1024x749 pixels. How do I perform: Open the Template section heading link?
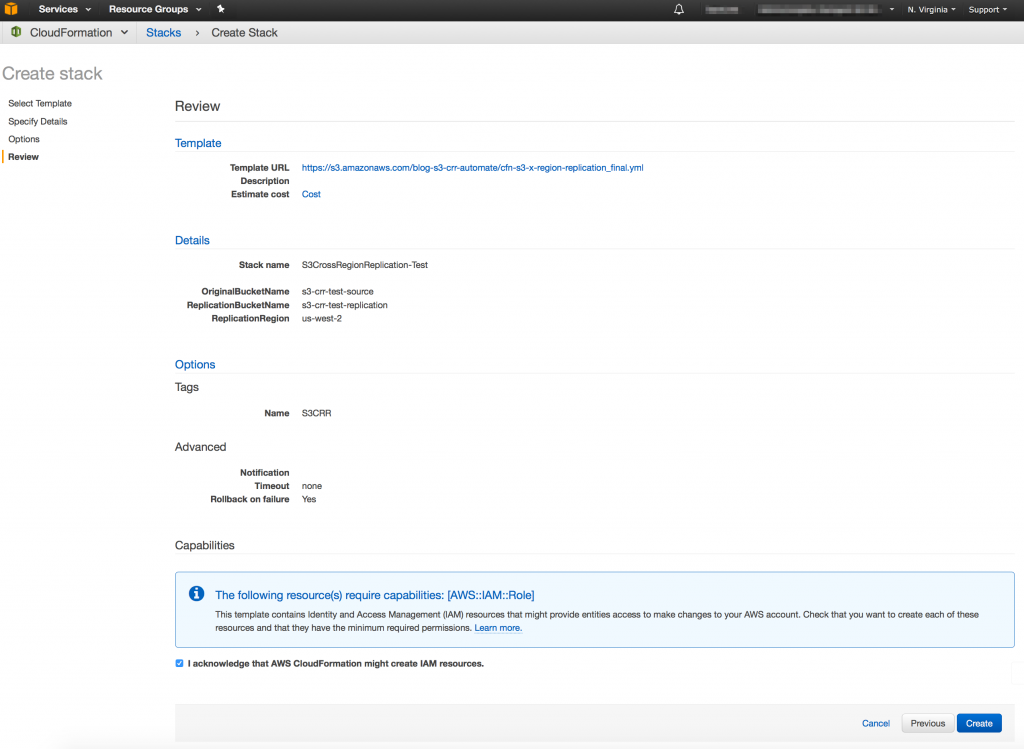click(198, 143)
